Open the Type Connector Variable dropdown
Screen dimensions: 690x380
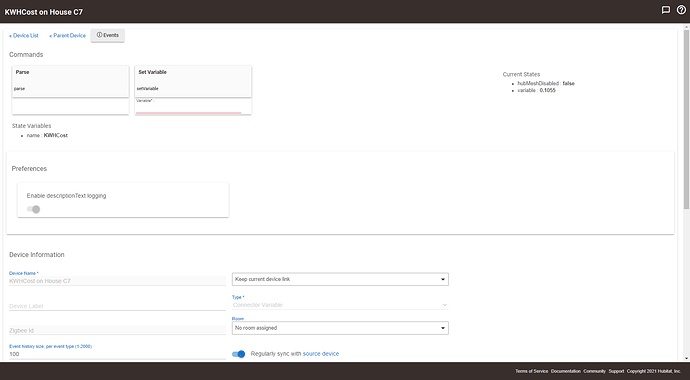point(340,305)
